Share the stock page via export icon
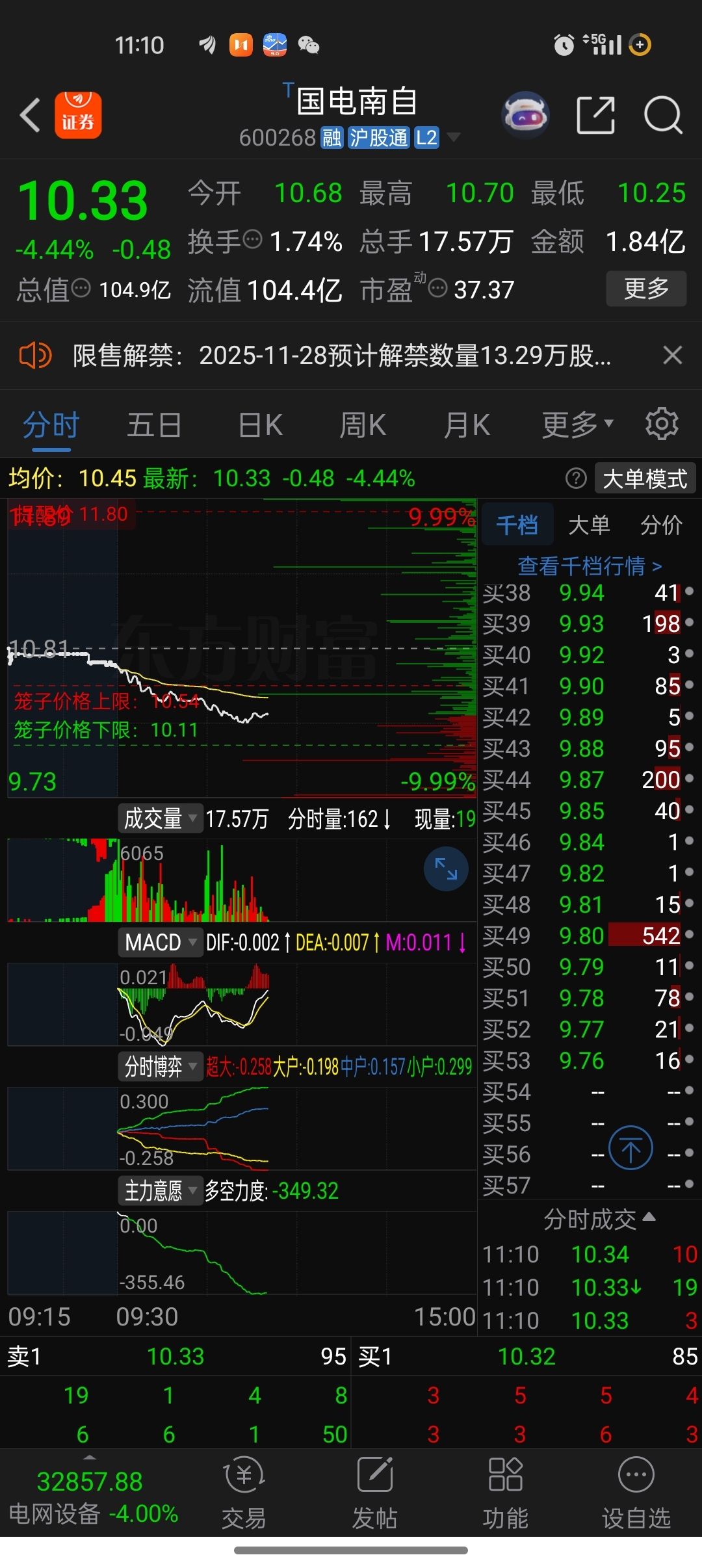Image resolution: width=702 pixels, height=1568 pixels. [596, 115]
